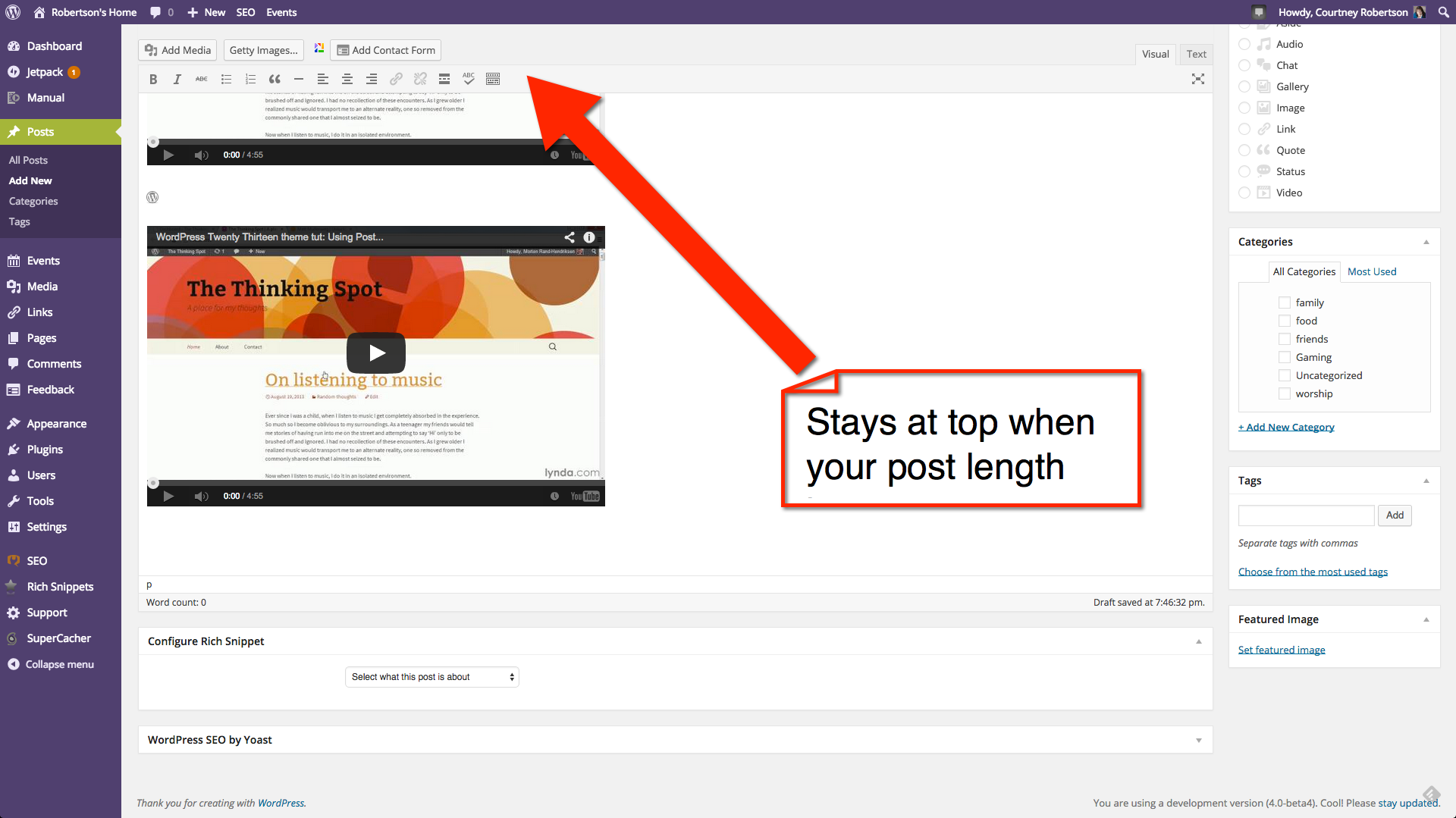1456x818 pixels.
Task: Click the colorful icon beside Getty Images
Action: [319, 49]
